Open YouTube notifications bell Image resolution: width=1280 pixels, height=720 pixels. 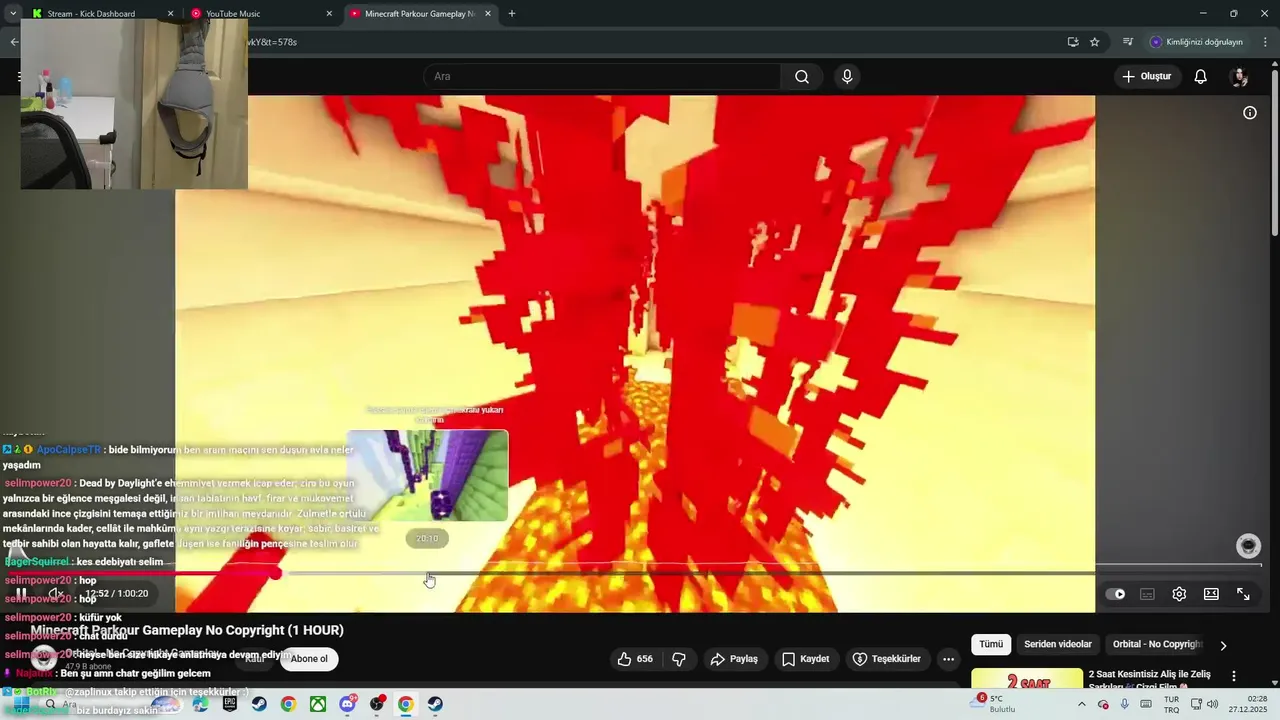(1201, 76)
